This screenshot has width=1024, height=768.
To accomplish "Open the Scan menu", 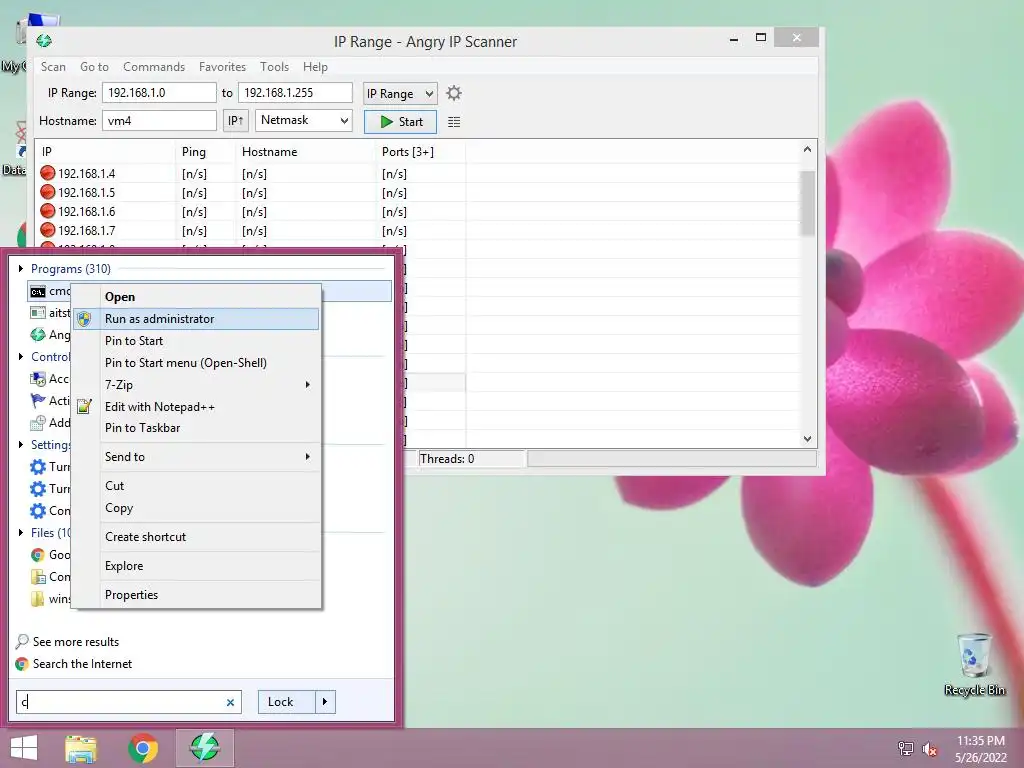I will (x=53, y=67).
